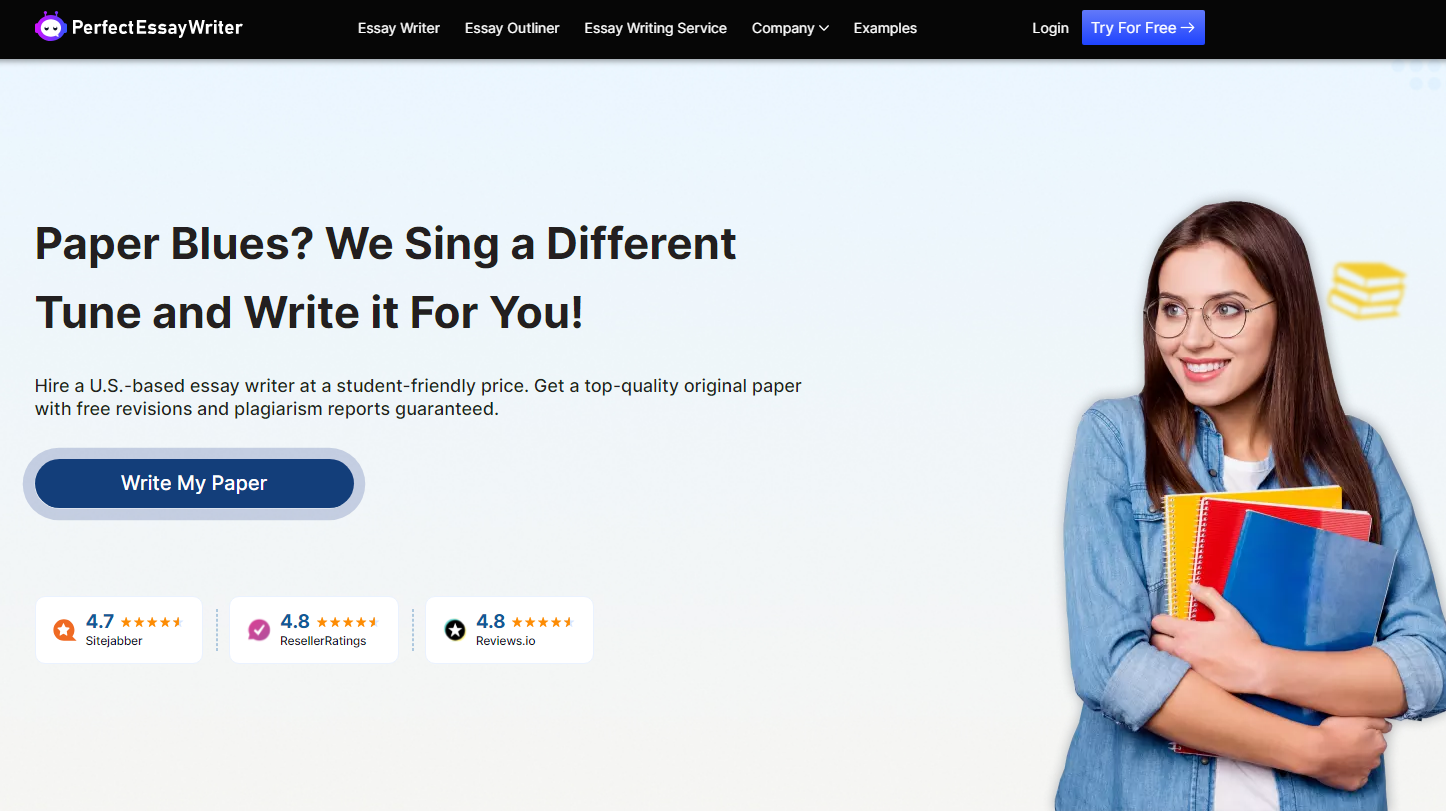
Task: Click the ResellerRatings pink checkmark icon
Action: tap(259, 630)
